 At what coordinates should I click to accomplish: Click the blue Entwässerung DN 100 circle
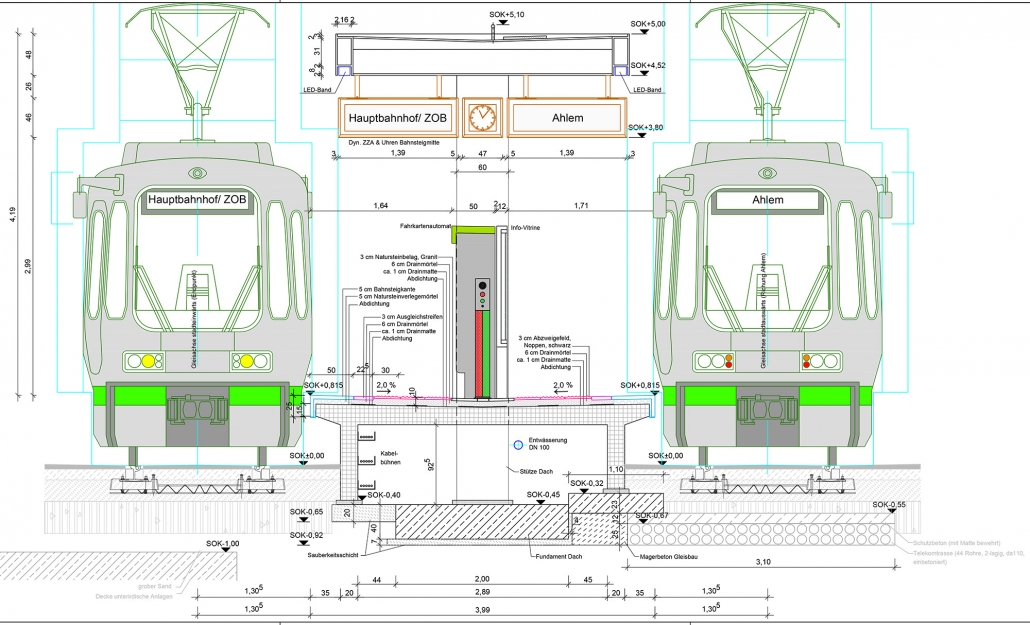click(517, 445)
